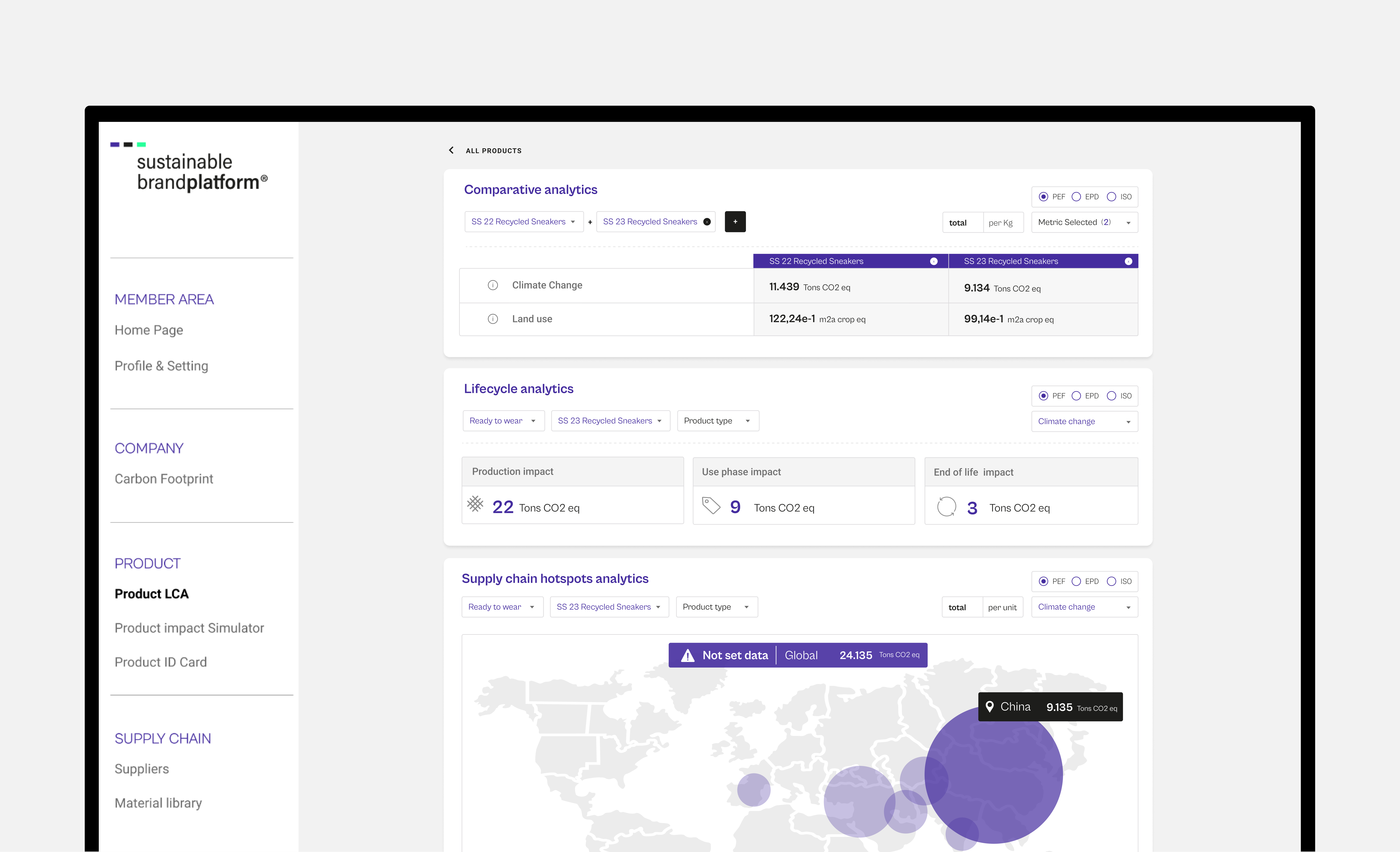1400x852 pixels.
Task: Open Material library in sidebar
Action: 158,803
